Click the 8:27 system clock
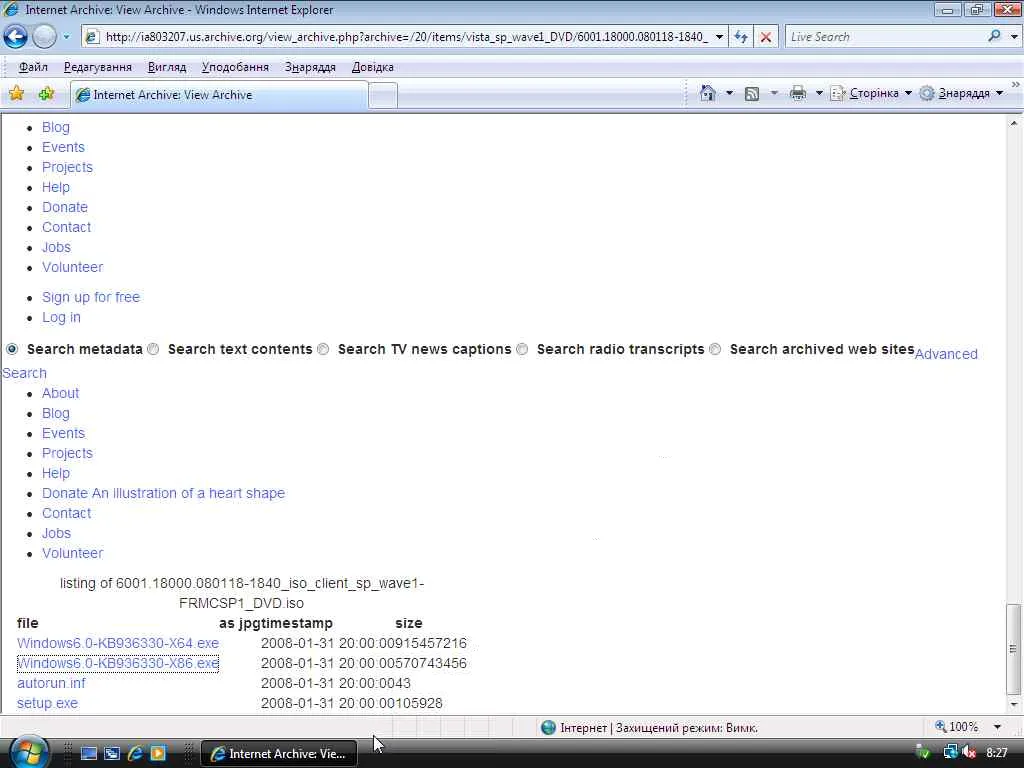 (997, 753)
